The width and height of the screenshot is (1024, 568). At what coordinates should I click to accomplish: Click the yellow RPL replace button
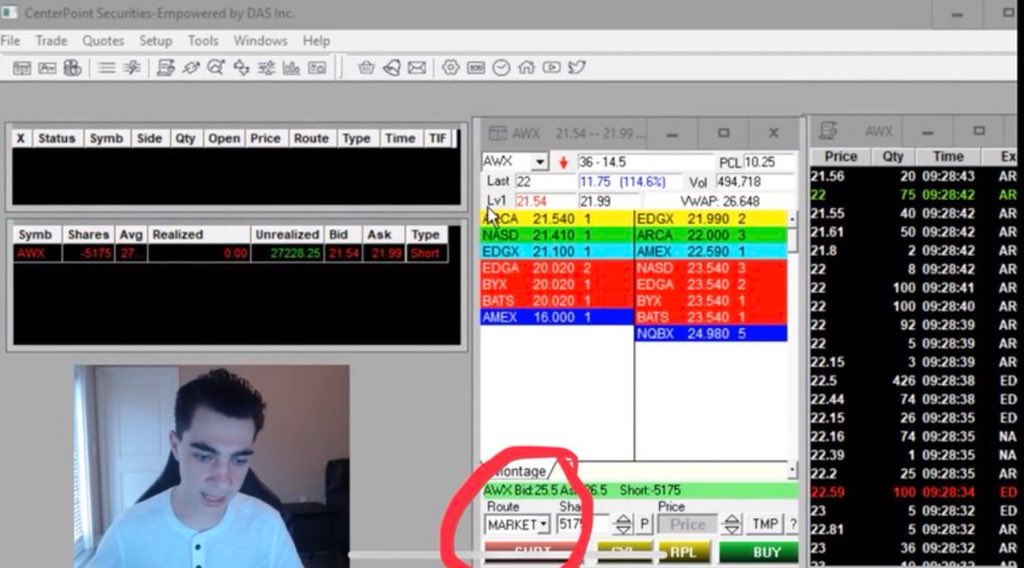[x=683, y=552]
